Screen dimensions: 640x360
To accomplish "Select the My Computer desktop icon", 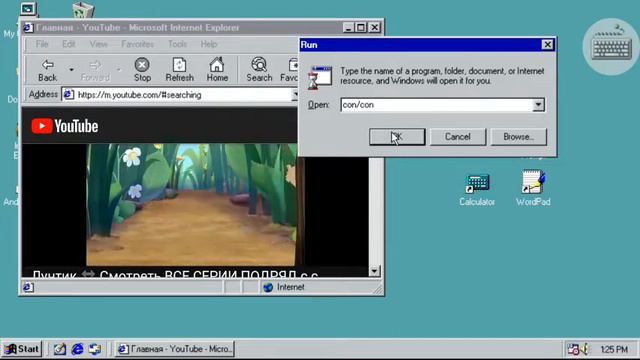I will (28, 9).
